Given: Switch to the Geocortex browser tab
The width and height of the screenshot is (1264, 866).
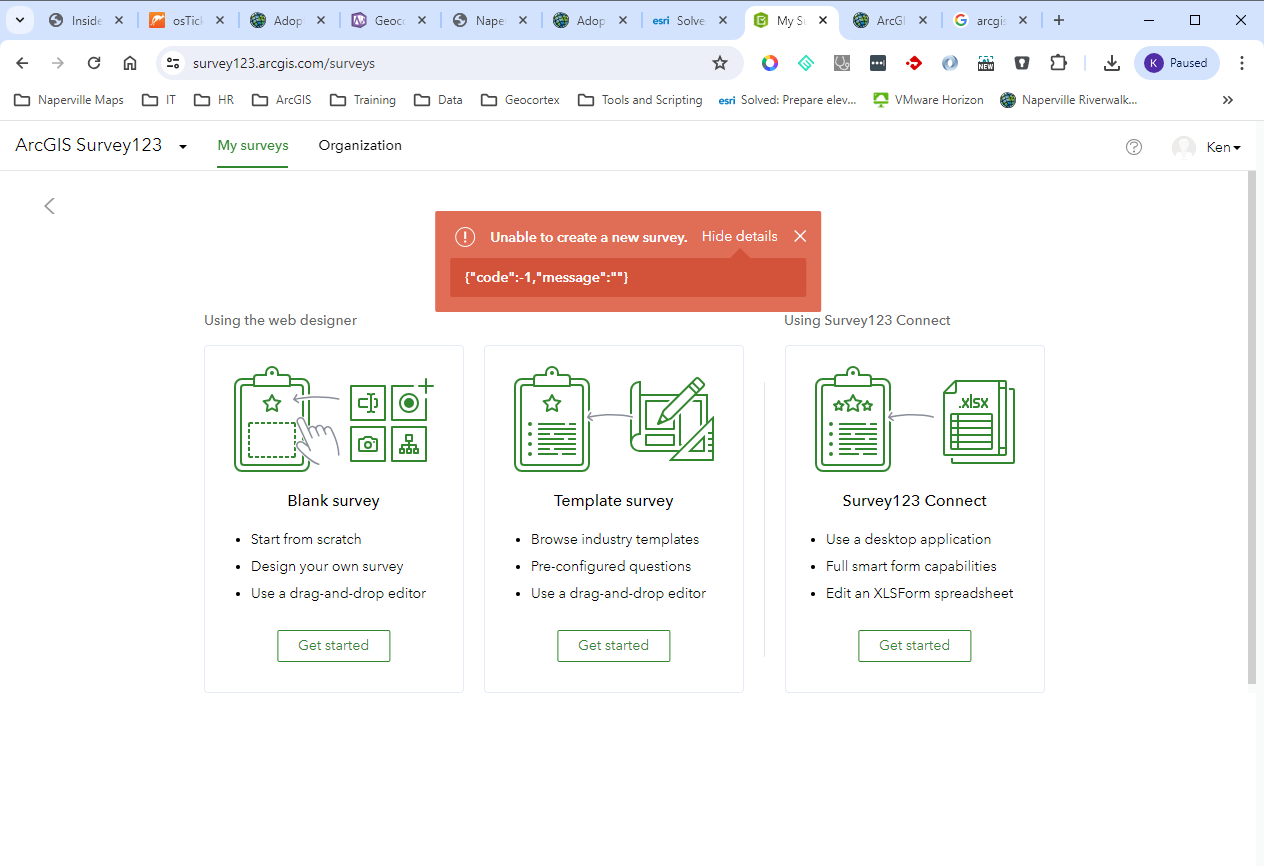Looking at the screenshot, I should [x=387, y=20].
